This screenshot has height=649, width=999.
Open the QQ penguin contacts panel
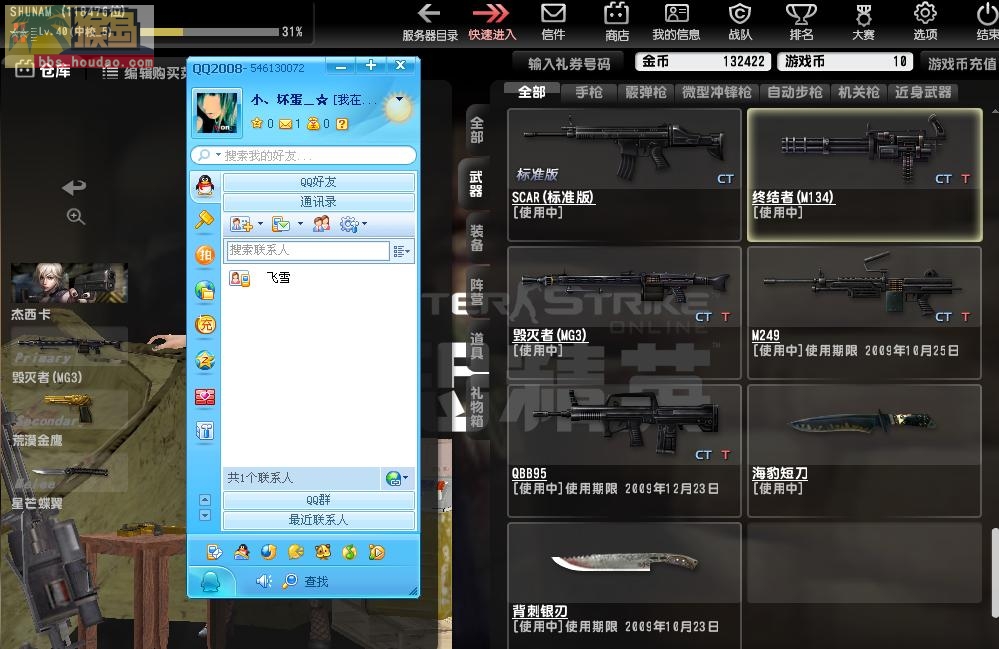[205, 185]
